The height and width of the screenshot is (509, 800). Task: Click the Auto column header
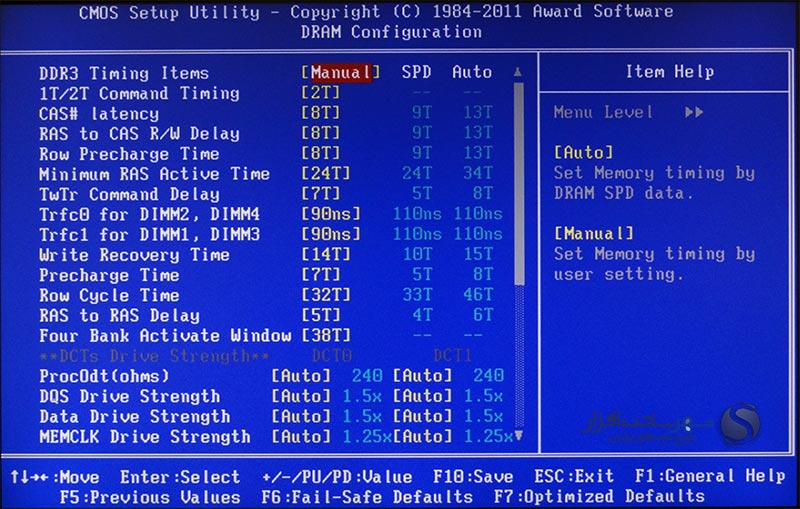[x=472, y=72]
